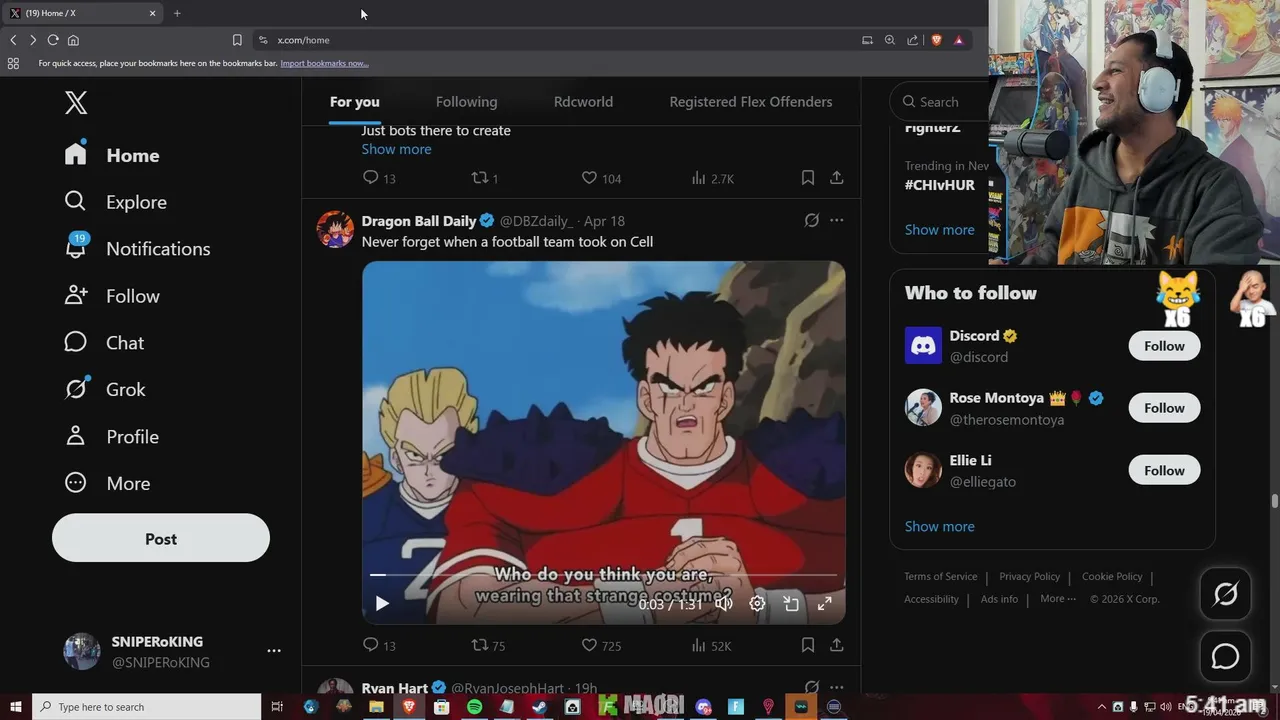
Task: Expand truncated post with Show more
Action: coord(396,149)
